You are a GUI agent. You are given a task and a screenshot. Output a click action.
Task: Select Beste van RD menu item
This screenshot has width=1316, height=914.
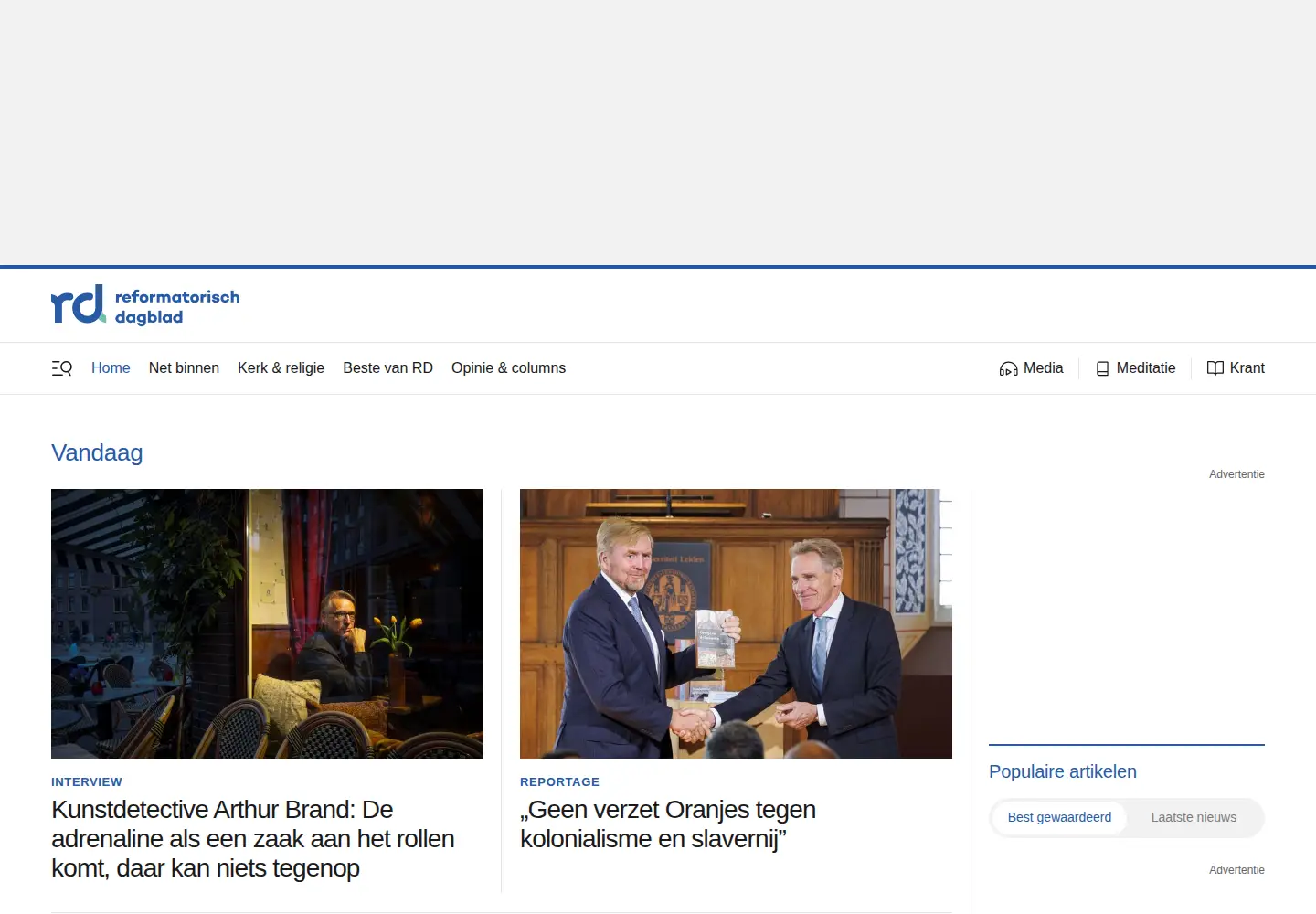[x=387, y=368]
